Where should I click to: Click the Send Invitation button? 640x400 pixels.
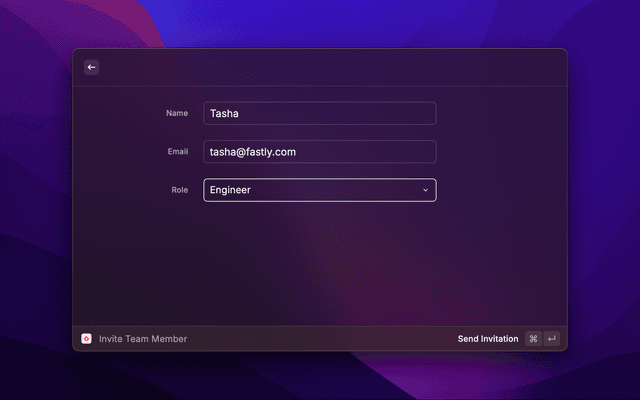pyautogui.click(x=488, y=339)
